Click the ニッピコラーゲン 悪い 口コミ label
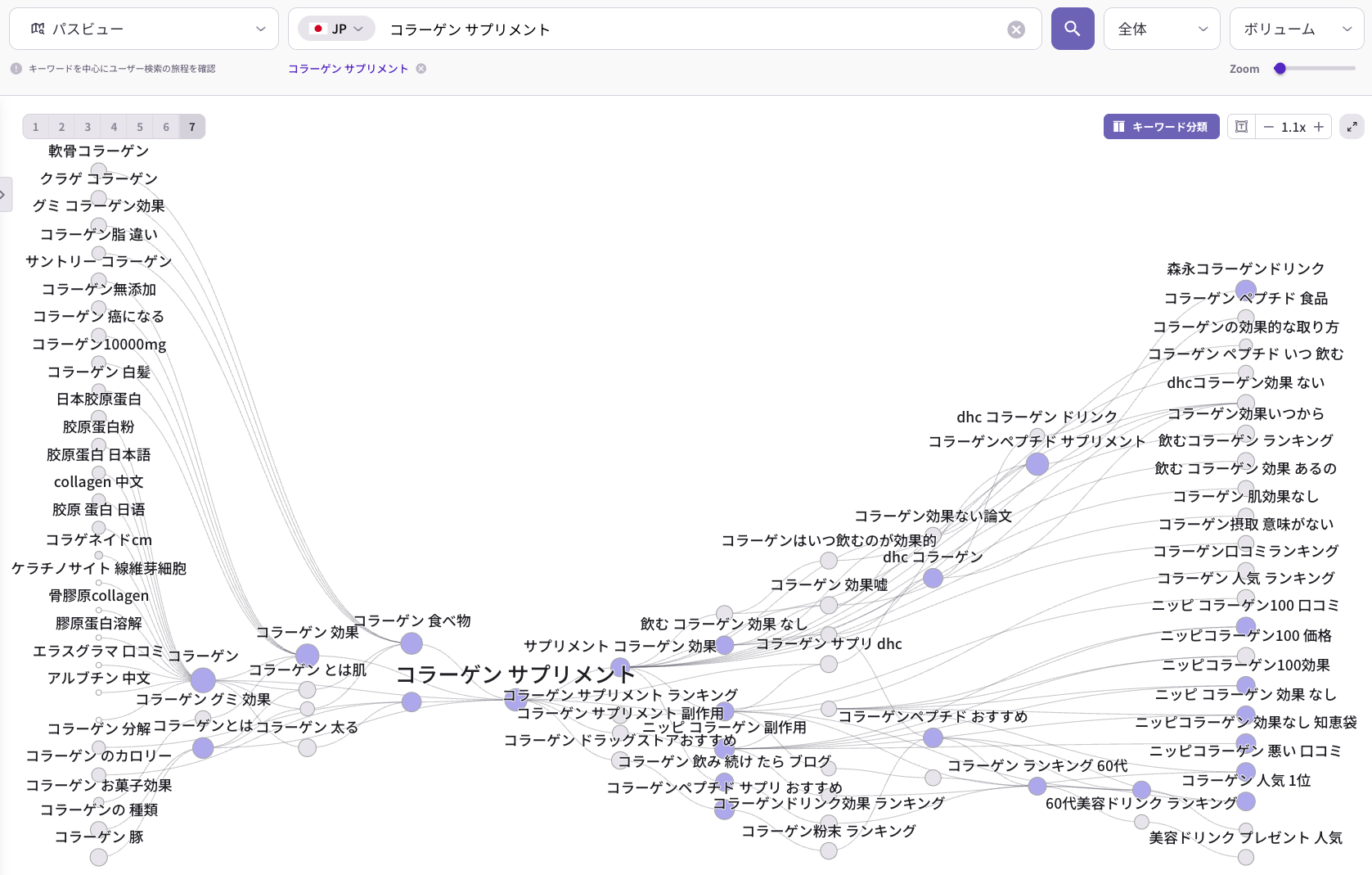1372x875 pixels. [x=1246, y=751]
